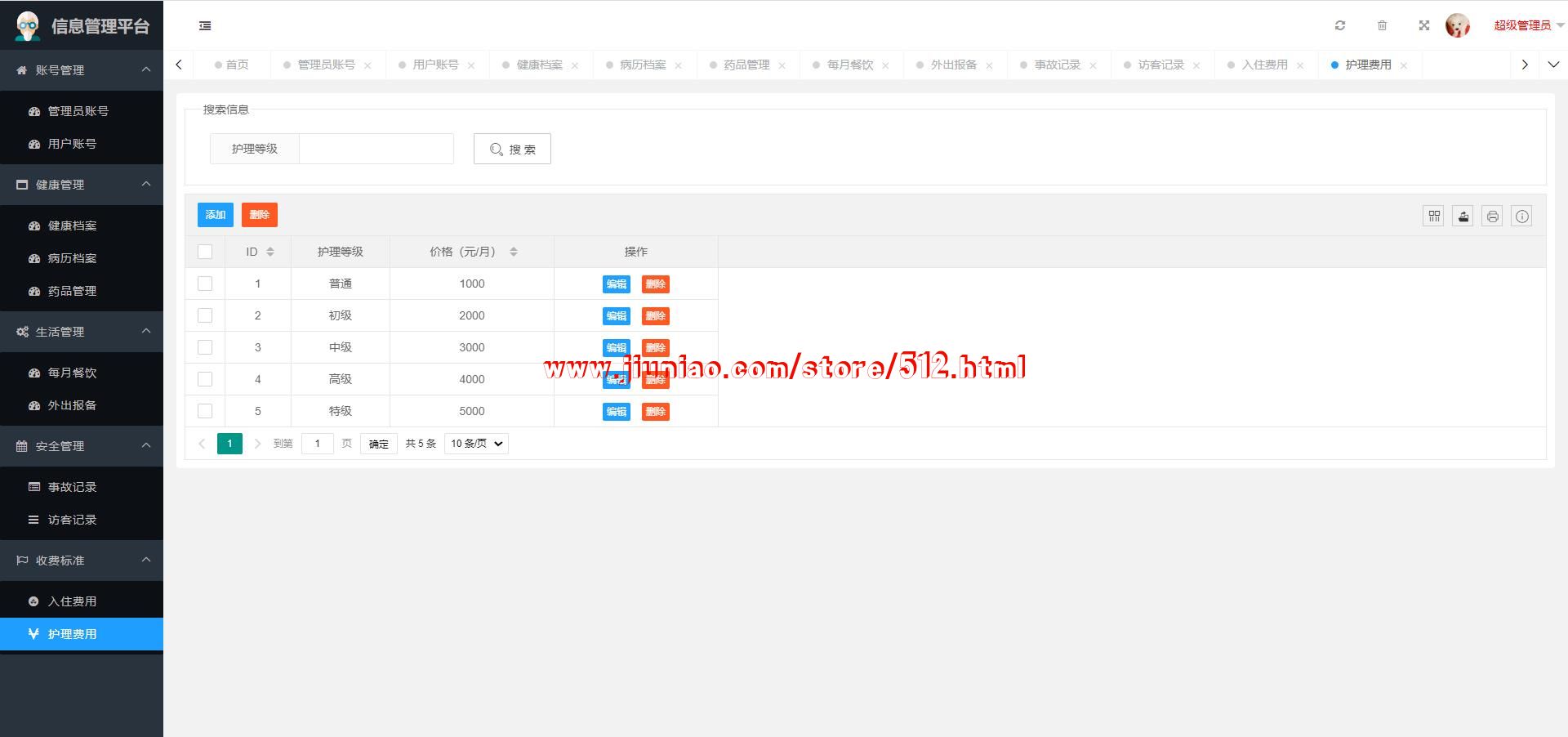Switch to the 健康档案 tab
The height and width of the screenshot is (737, 1568).
coord(539,65)
